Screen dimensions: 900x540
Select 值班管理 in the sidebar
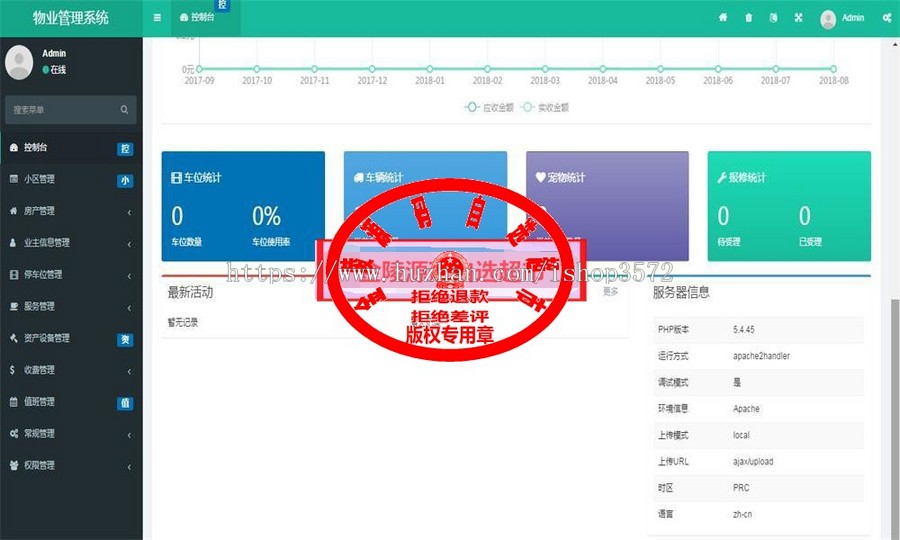pos(71,402)
